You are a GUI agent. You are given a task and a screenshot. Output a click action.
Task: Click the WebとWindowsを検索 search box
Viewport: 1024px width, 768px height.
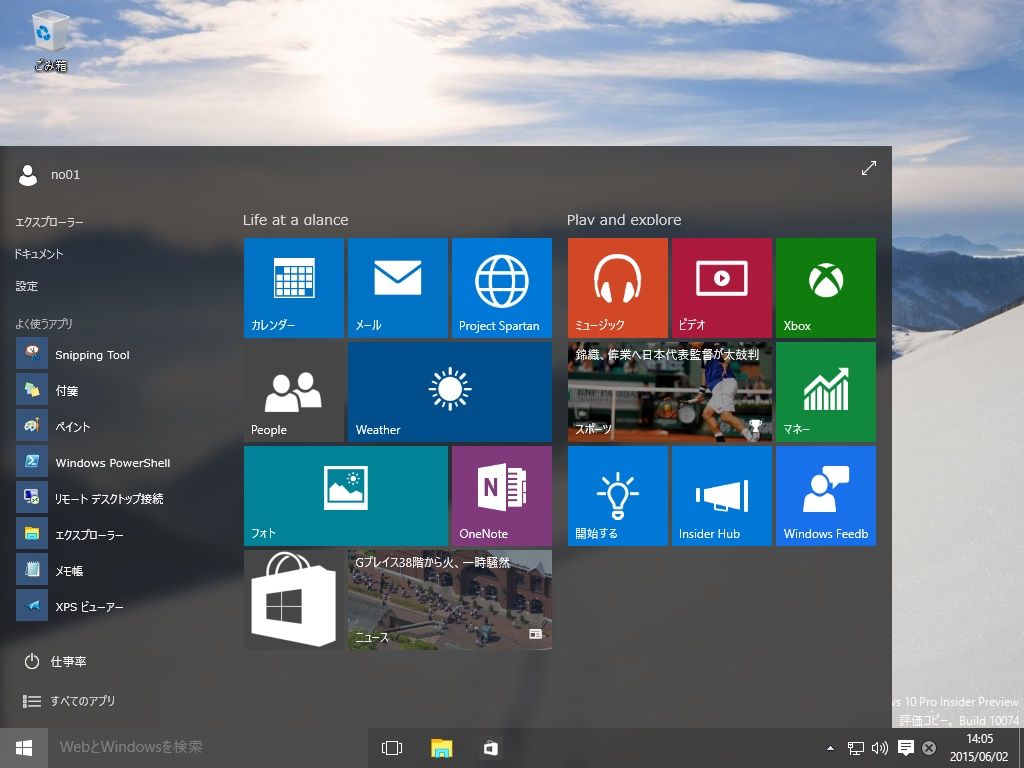208,748
